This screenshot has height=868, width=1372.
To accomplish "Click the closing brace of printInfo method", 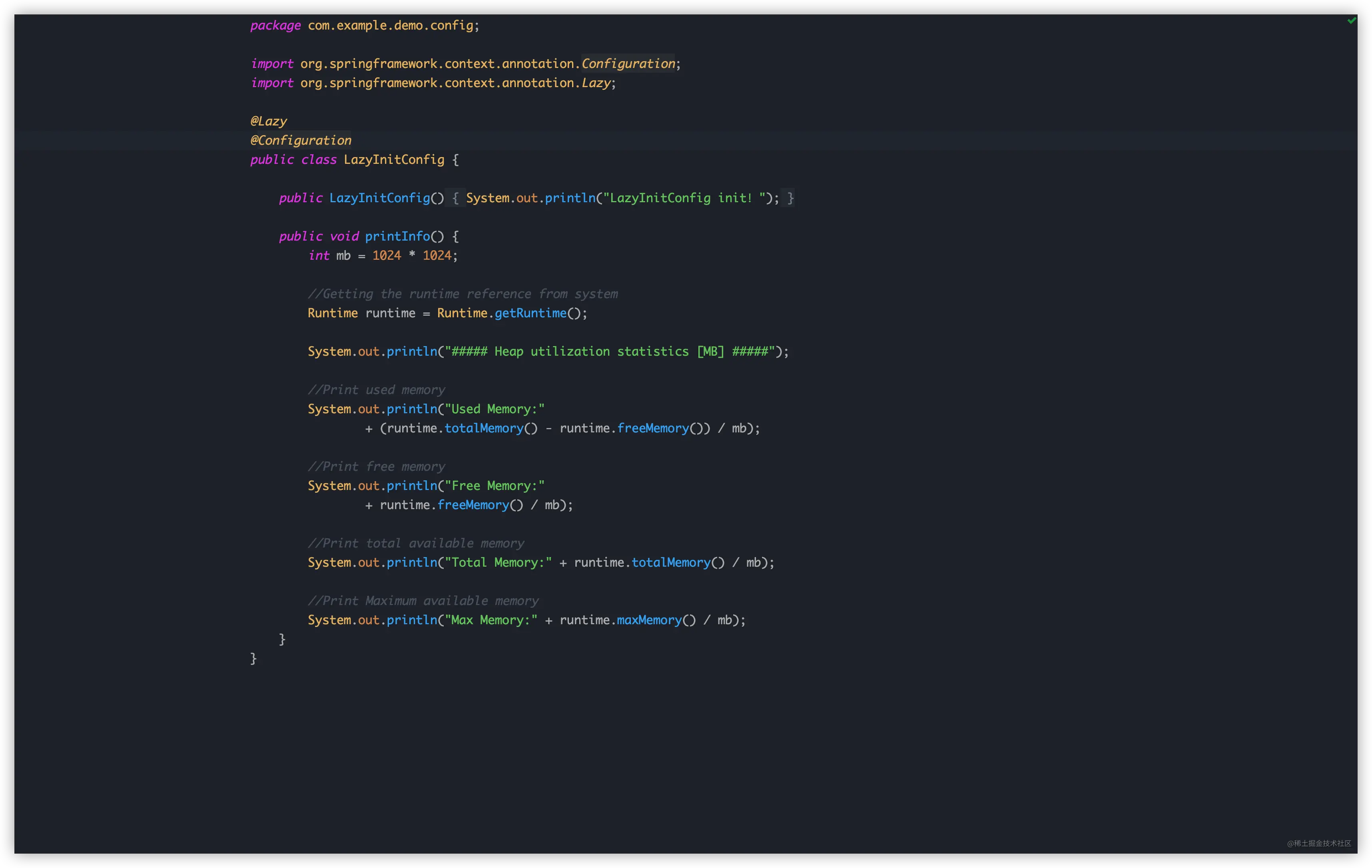I will click(x=282, y=639).
